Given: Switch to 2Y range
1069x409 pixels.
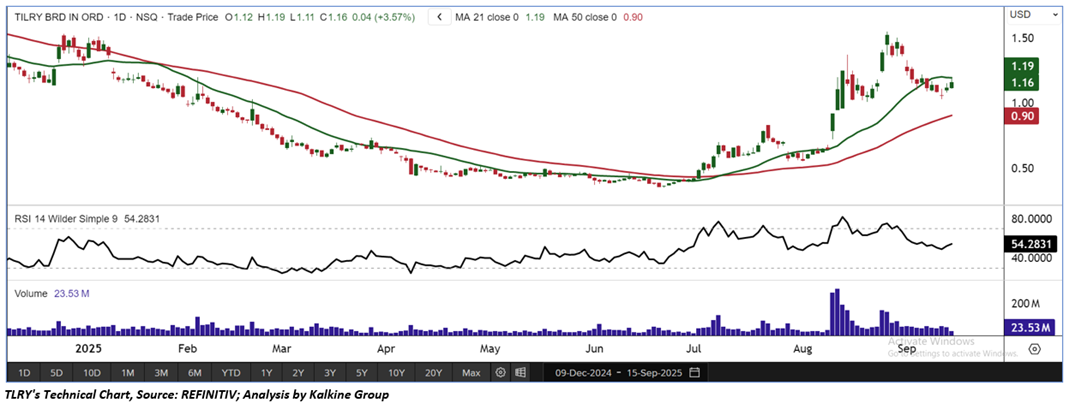Looking at the screenshot, I should 298,373.
